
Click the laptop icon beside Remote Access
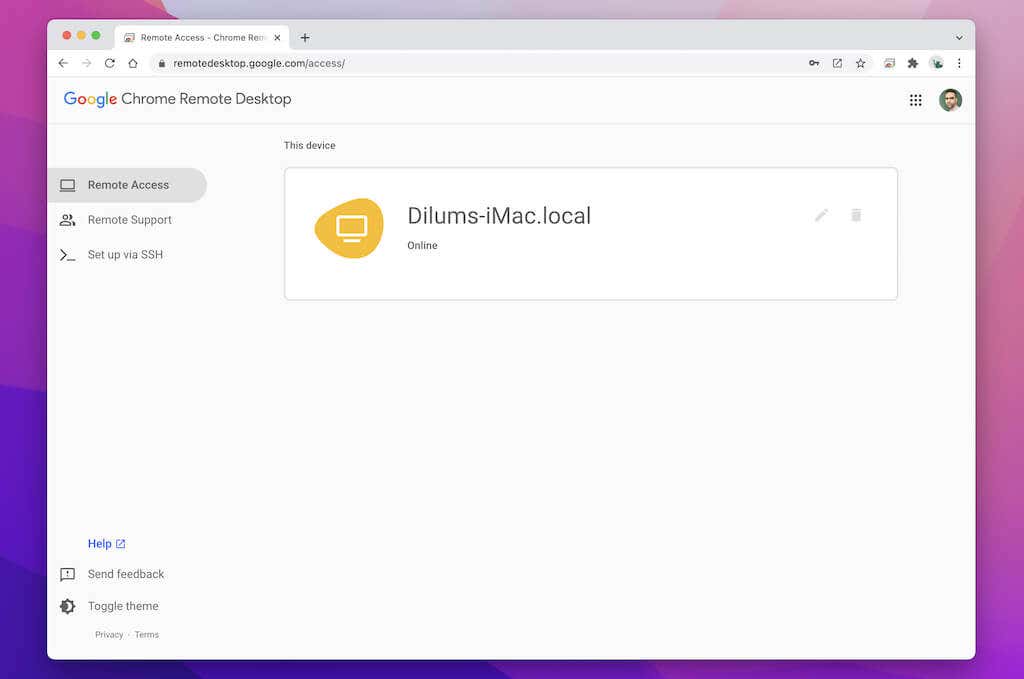coord(67,185)
